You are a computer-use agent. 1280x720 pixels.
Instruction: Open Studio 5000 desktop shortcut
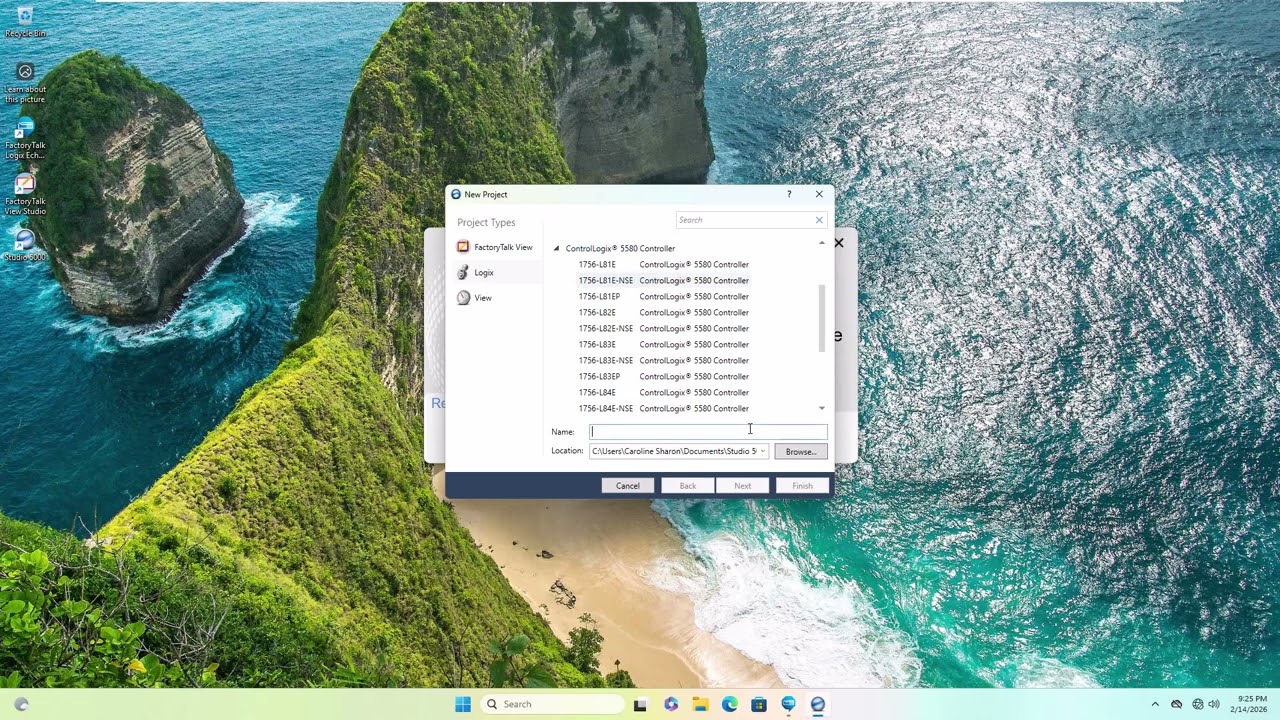click(x=25, y=246)
